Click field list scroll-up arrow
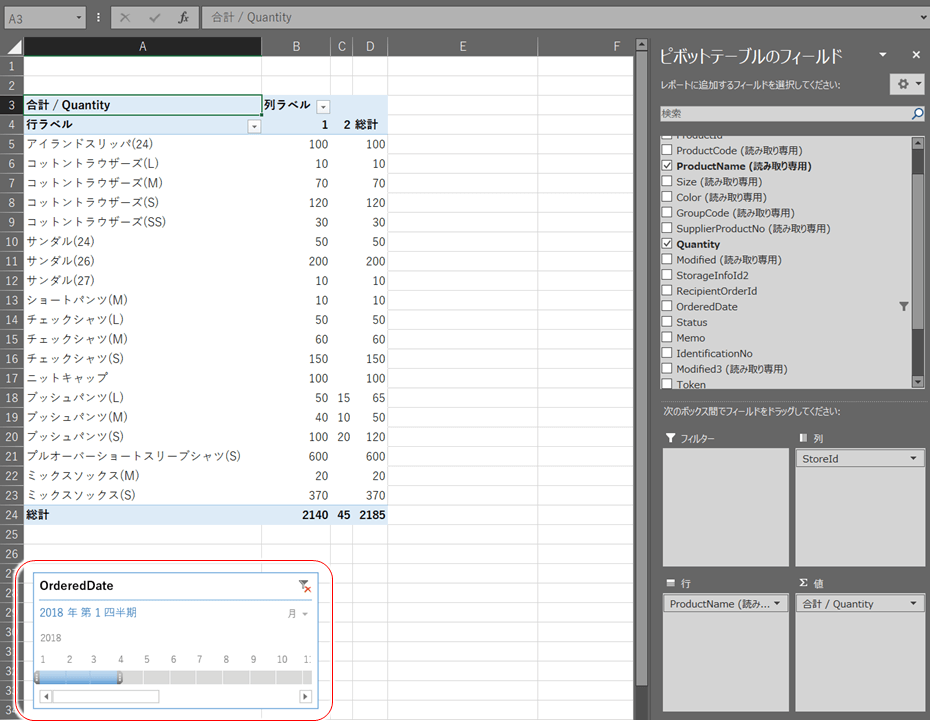Image resolution: width=930 pixels, height=727 pixels. click(918, 143)
